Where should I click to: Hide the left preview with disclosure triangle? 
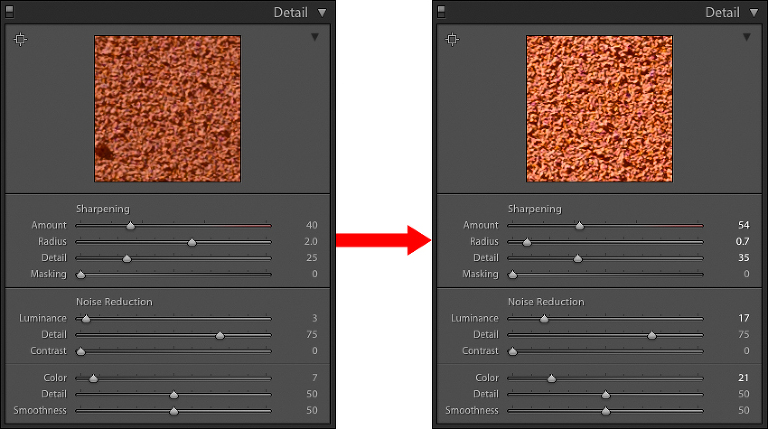(x=315, y=37)
